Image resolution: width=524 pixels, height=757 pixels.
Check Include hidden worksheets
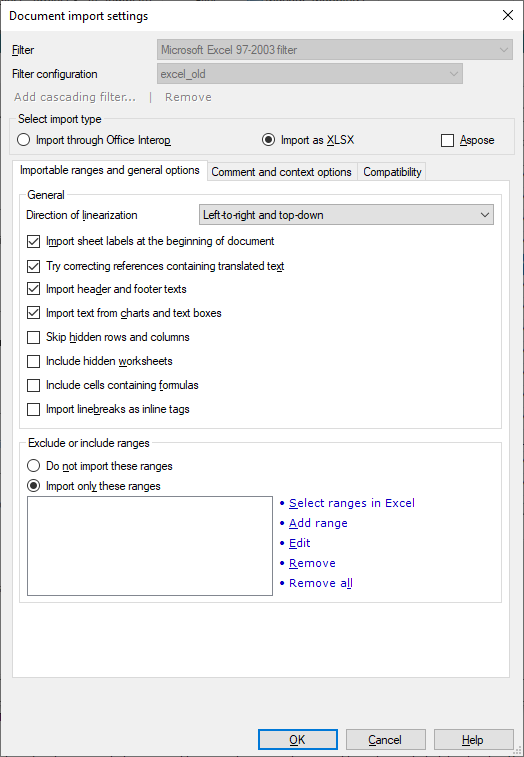[99, 361]
